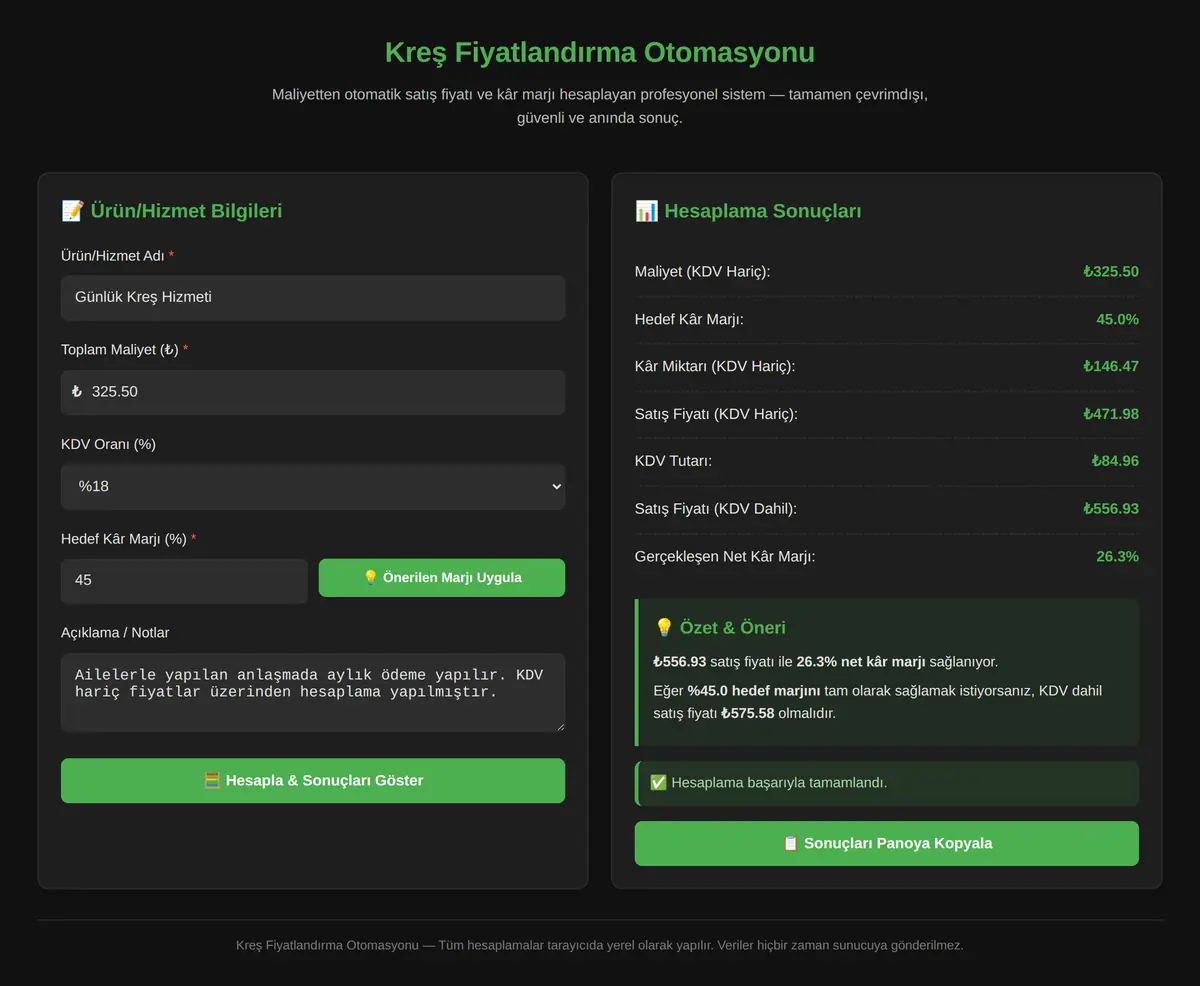Click Hesapla & Sonuçları Göster button

pyautogui.click(x=313, y=780)
